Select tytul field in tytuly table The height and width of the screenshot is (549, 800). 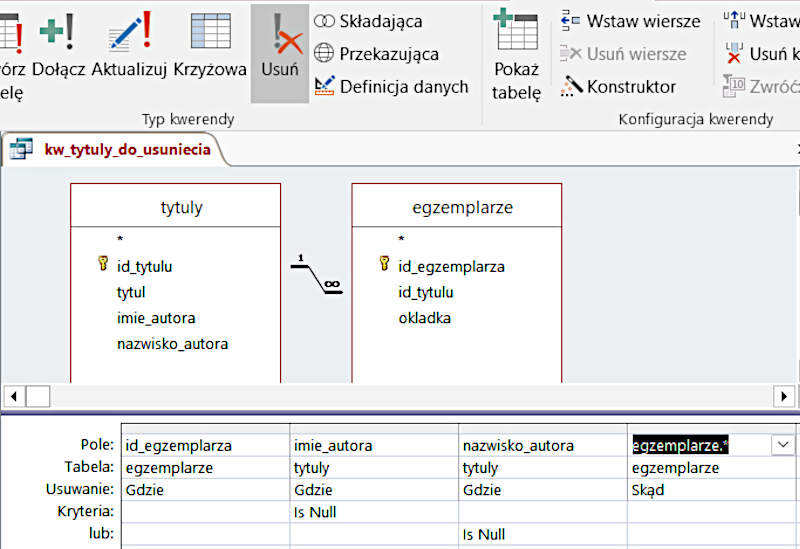[x=131, y=292]
